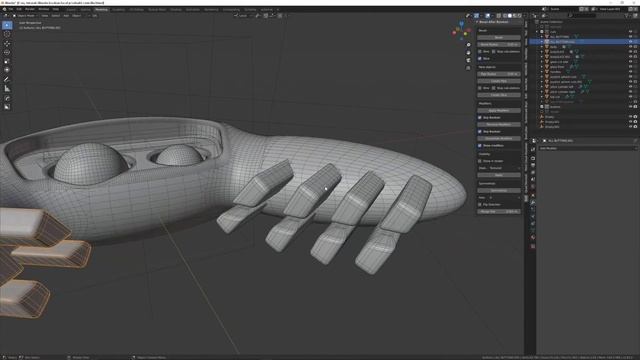Adjust the Pipe Radius value slider

[499, 74]
